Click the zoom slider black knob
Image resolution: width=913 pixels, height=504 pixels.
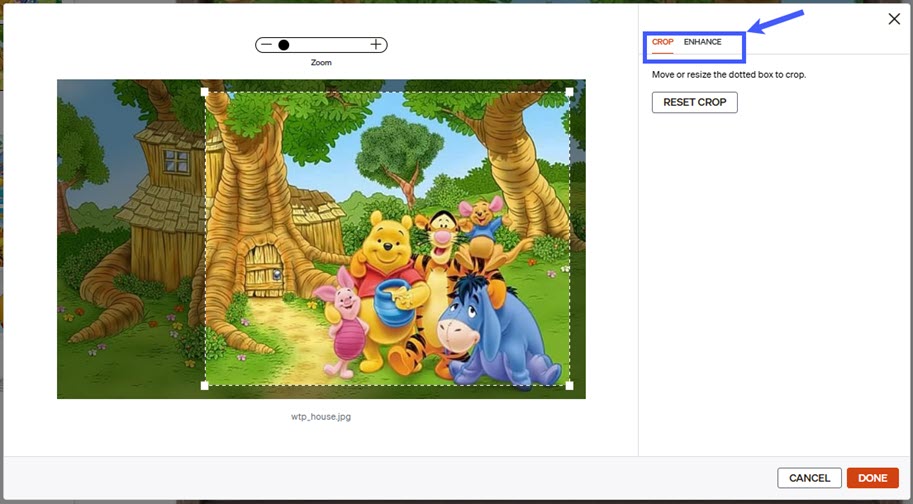click(284, 45)
